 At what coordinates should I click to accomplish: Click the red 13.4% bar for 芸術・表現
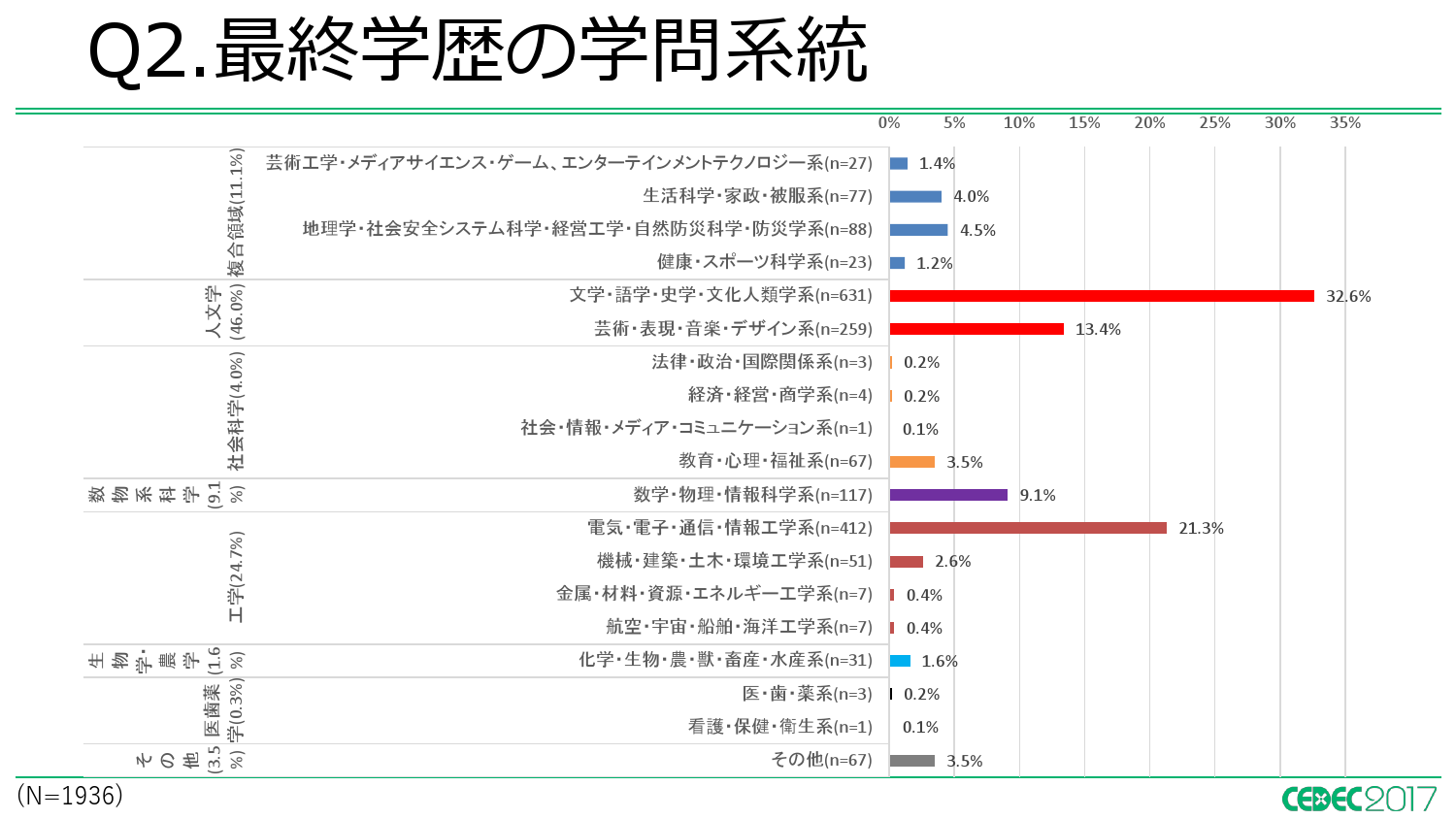[x=976, y=329]
